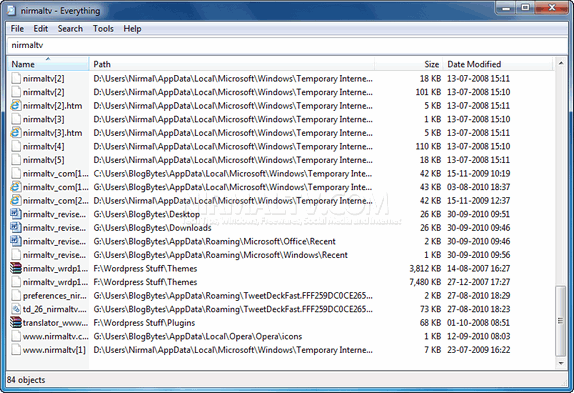Click file icon of nirmaltv_com on C: drive
The height and width of the screenshot is (393, 574).
[x=16, y=173]
